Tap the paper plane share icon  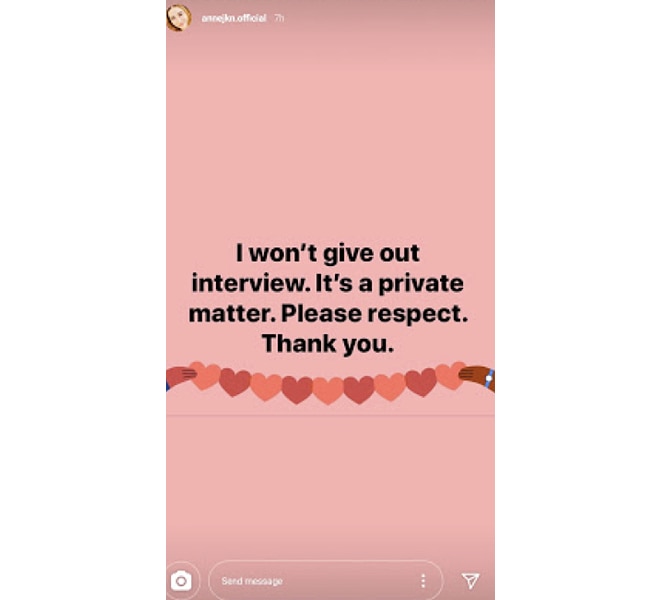(x=470, y=581)
